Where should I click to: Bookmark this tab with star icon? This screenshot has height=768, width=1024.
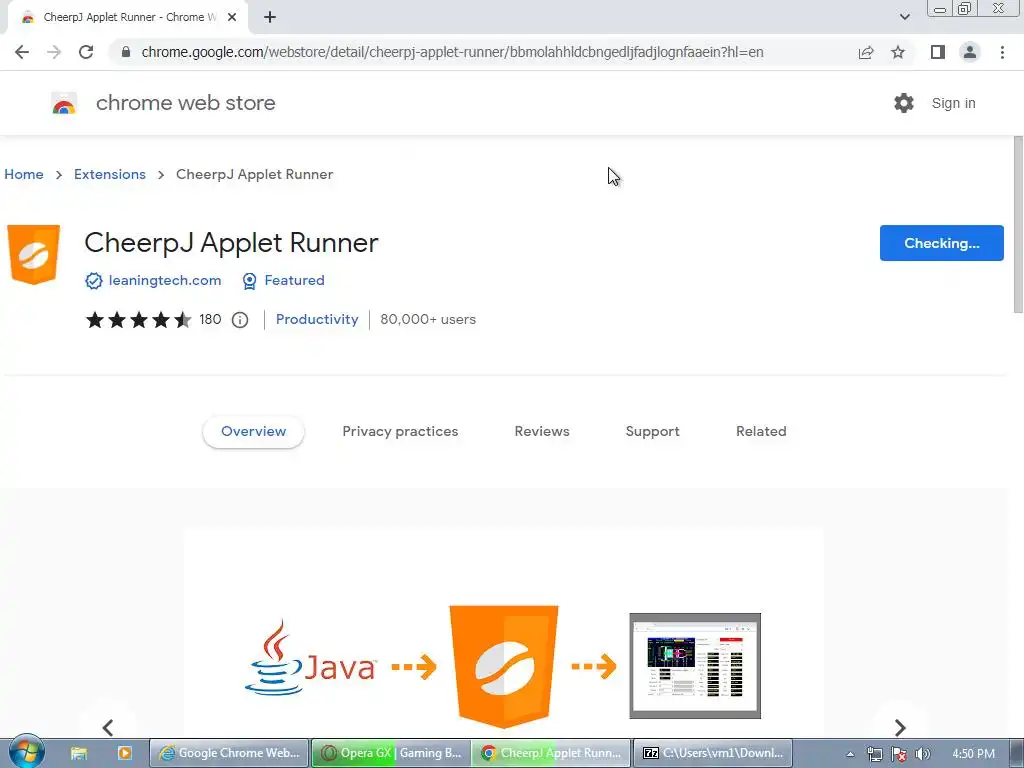tap(898, 52)
